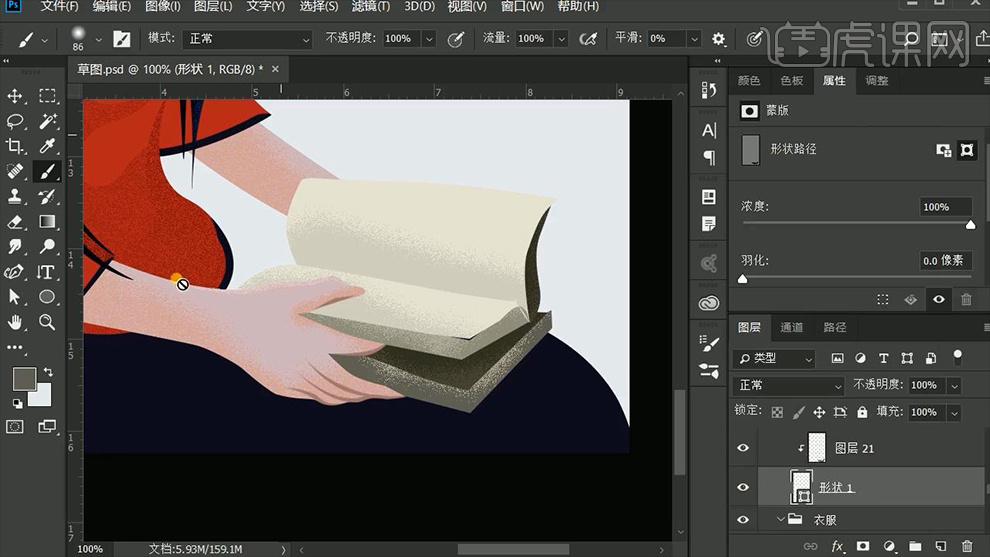This screenshot has height=557, width=990.
Task: Select the Eyedropper tool
Action: pyautogui.click(x=47, y=147)
